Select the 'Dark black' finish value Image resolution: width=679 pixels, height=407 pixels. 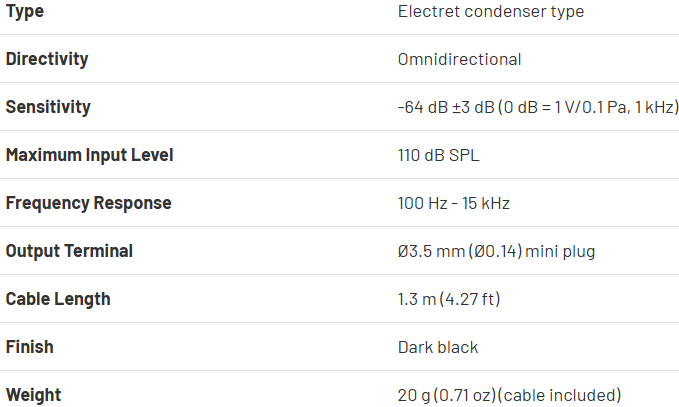tap(438, 347)
